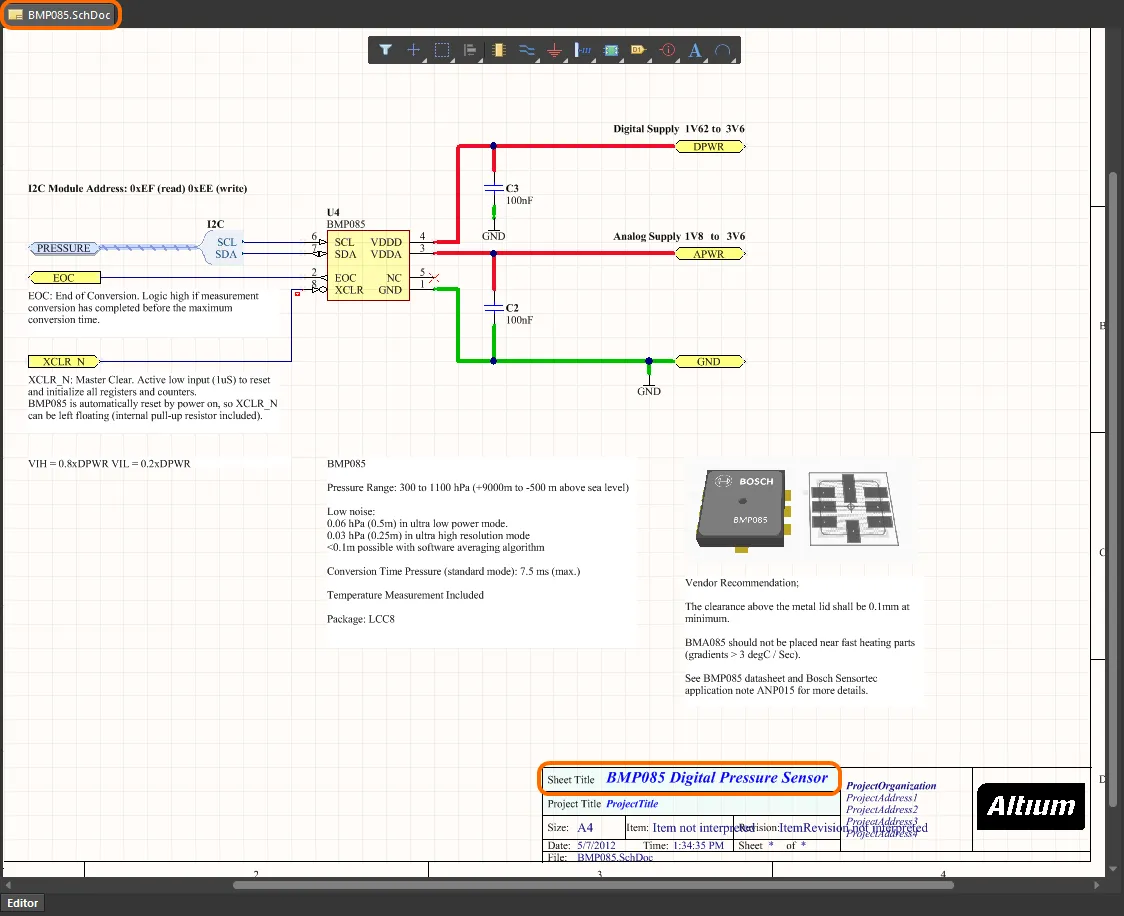
Task: Click the horizontal scrollbar thumb
Action: point(593,885)
